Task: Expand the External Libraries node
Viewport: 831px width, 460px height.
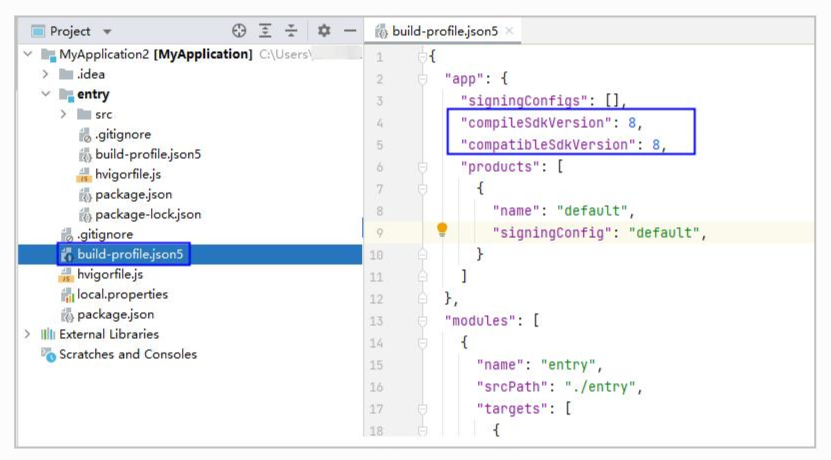Action: point(28,334)
